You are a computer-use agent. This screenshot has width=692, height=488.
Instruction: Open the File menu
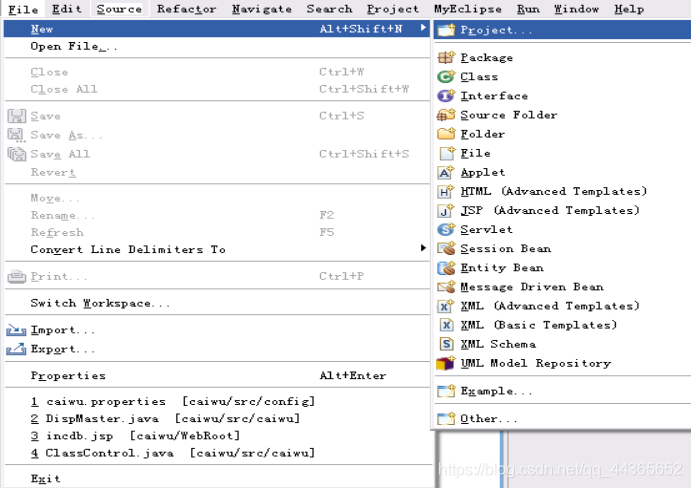[x=23, y=9]
